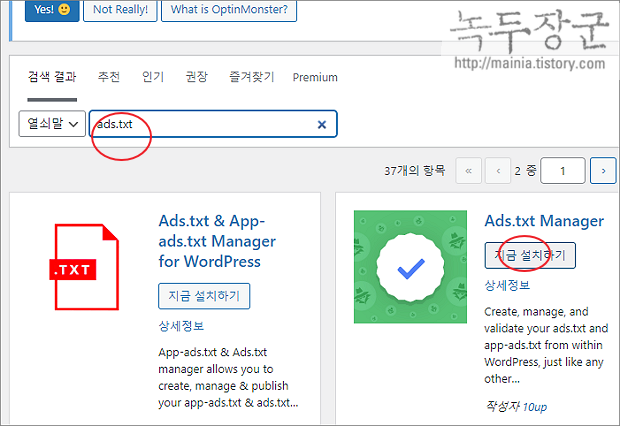The image size is (620, 426).
Task: Open 상세정보 for Ads.txt & App-ads.txt Manager
Action: [181, 326]
